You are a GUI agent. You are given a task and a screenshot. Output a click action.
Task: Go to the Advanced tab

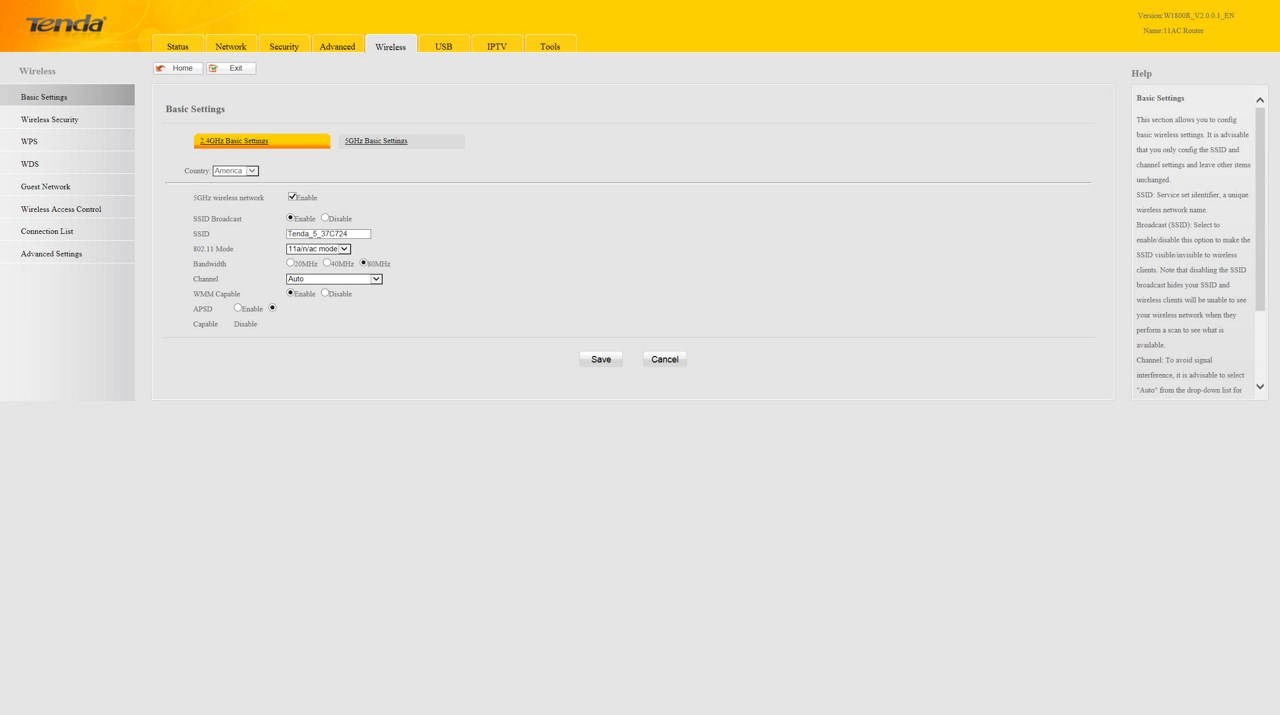(x=337, y=44)
